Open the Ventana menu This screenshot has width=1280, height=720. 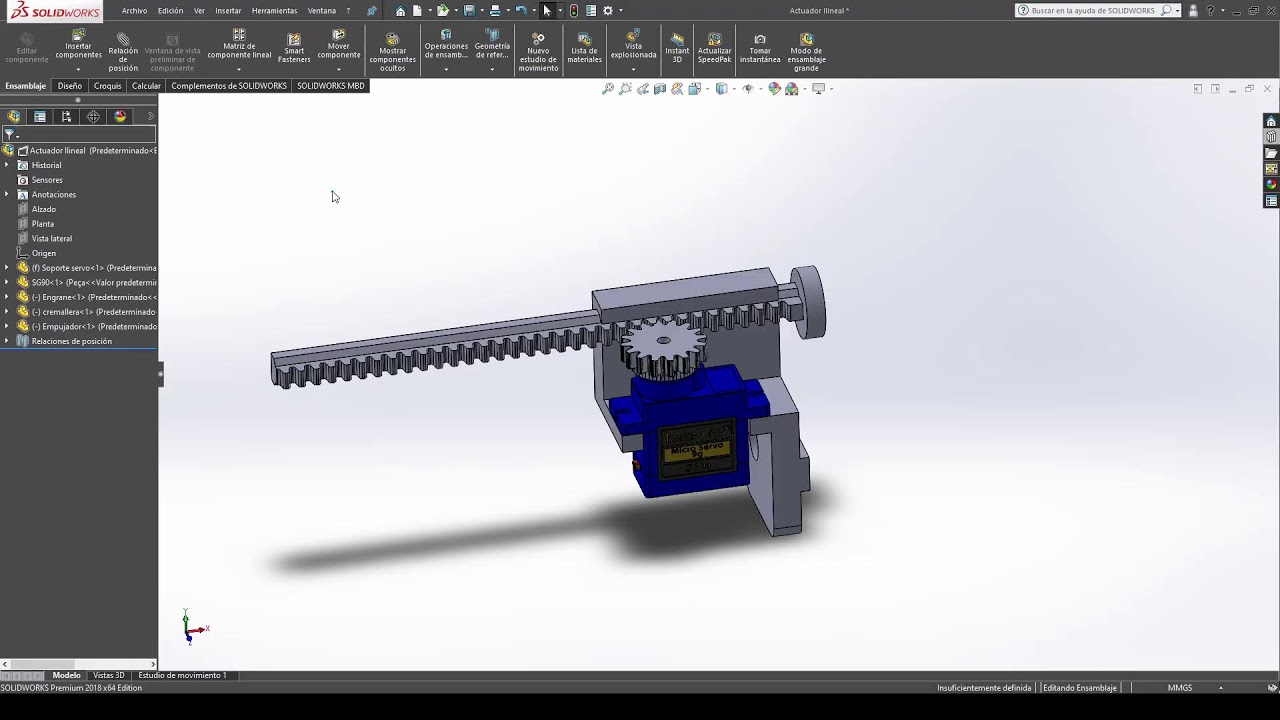[322, 11]
